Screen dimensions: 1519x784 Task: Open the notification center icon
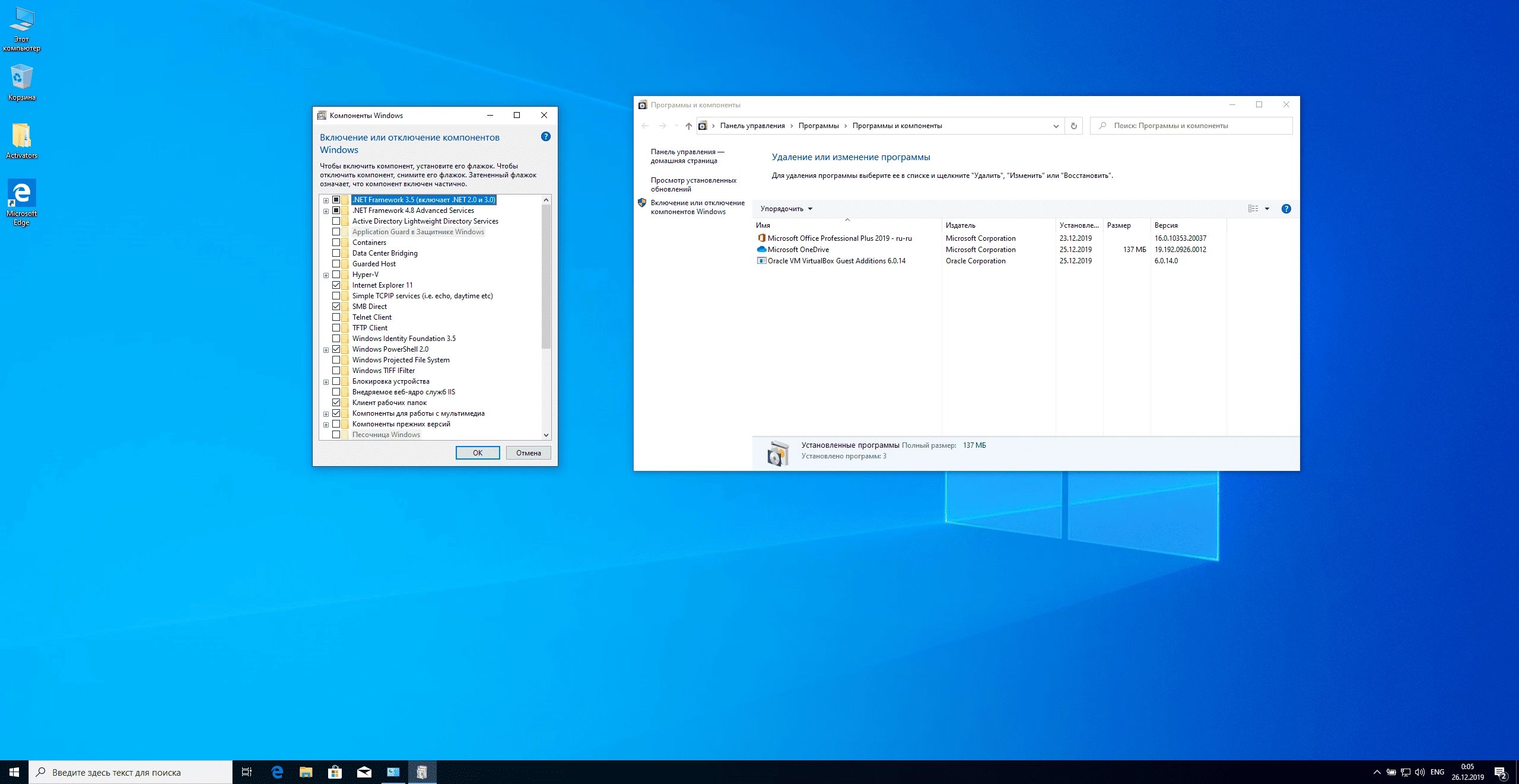point(1501,772)
